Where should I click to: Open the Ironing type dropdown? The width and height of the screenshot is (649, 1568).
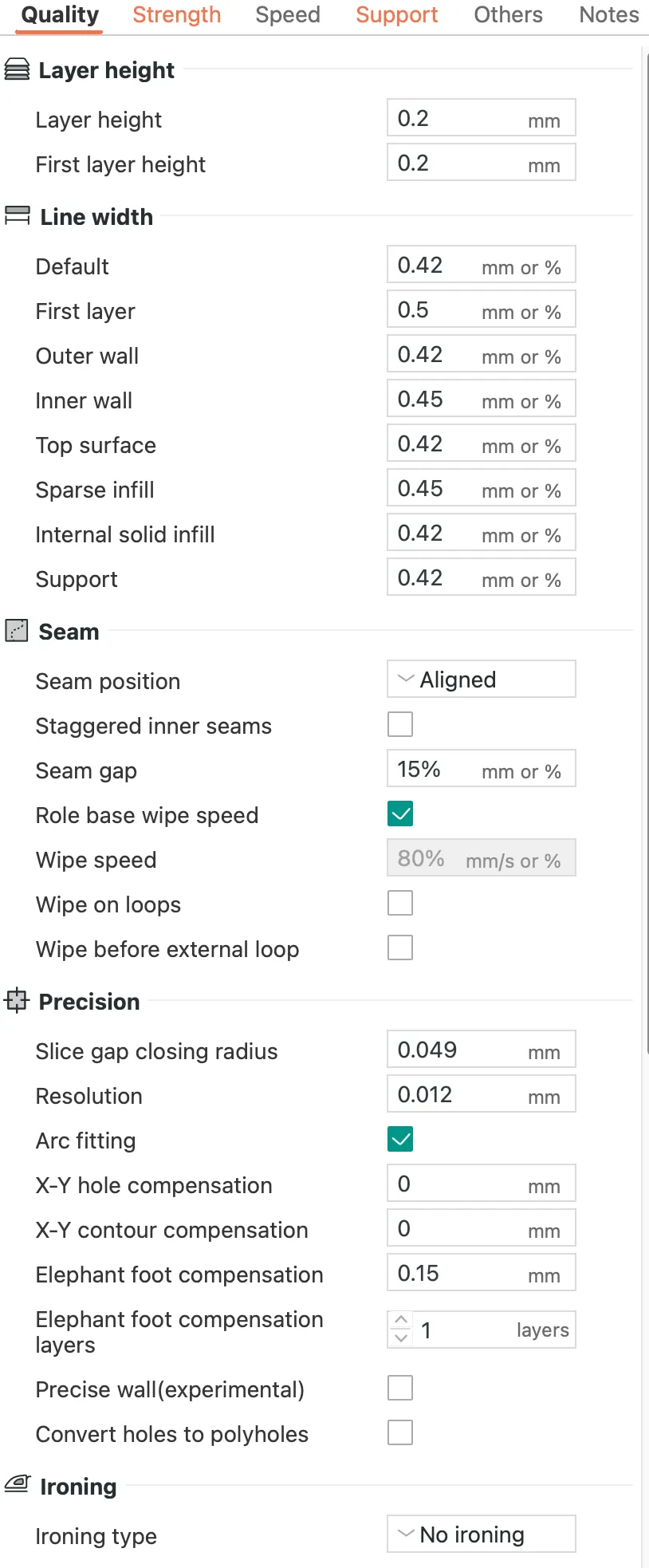click(481, 1535)
